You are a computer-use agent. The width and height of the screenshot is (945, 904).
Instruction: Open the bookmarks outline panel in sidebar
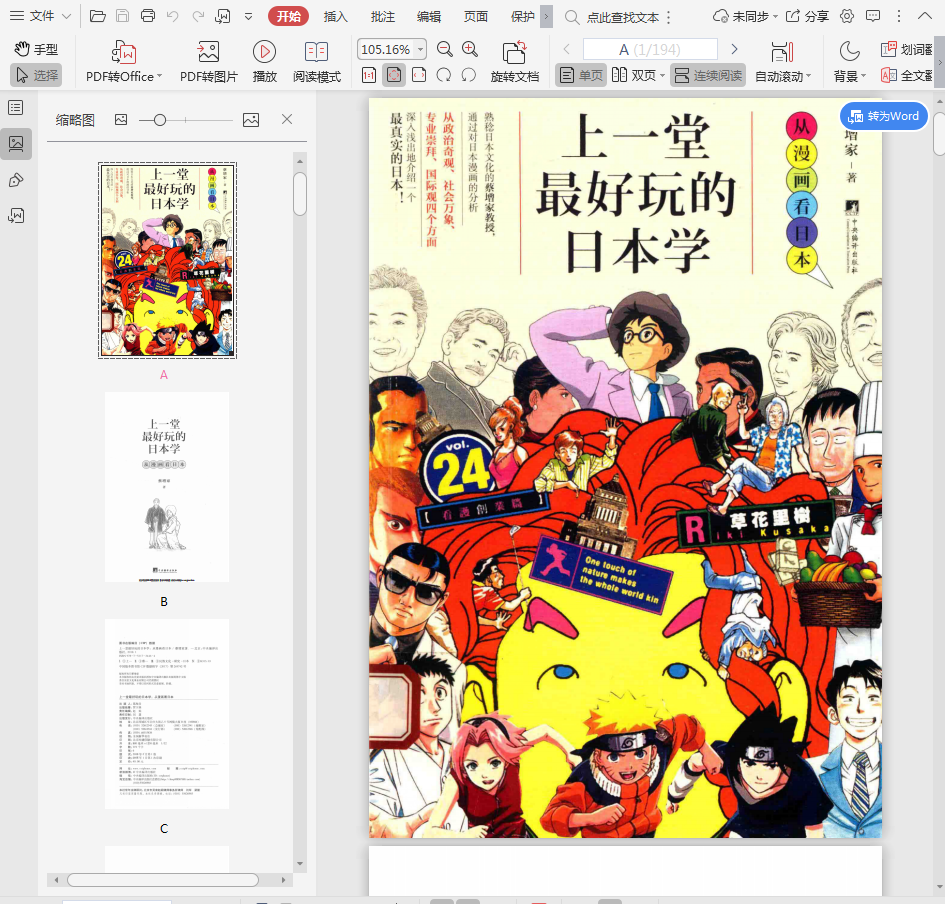16,107
